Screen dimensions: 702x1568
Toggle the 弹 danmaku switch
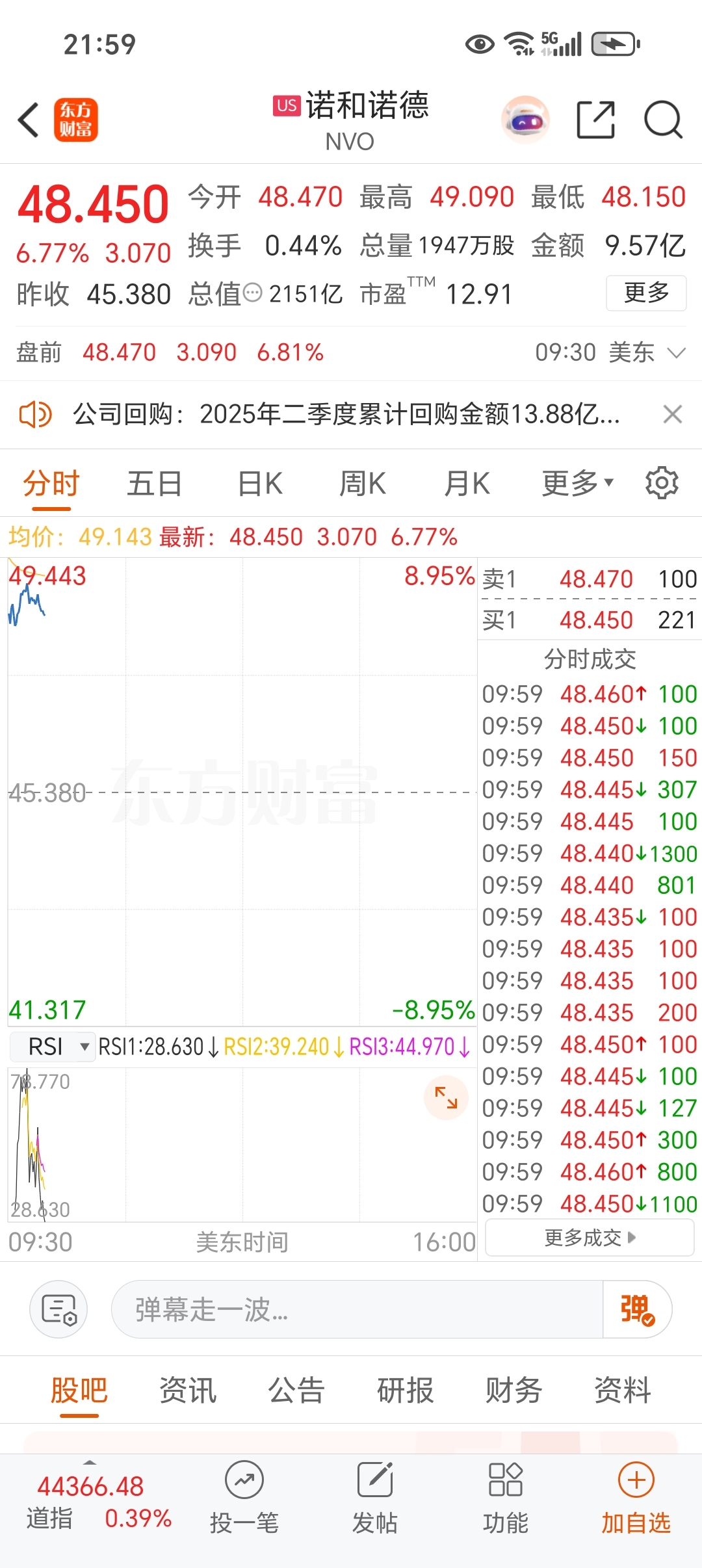(x=637, y=1309)
